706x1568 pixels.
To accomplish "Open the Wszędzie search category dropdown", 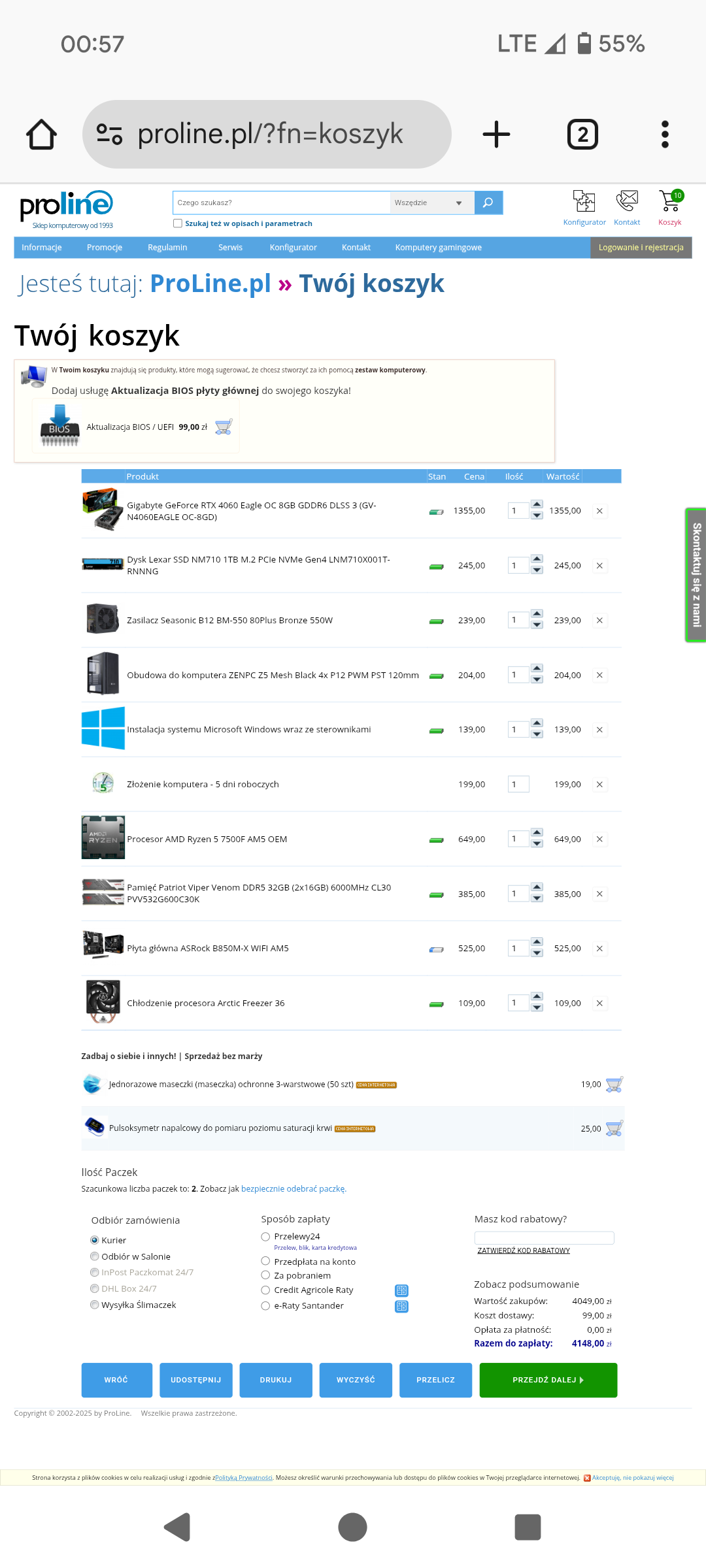I will [431, 203].
